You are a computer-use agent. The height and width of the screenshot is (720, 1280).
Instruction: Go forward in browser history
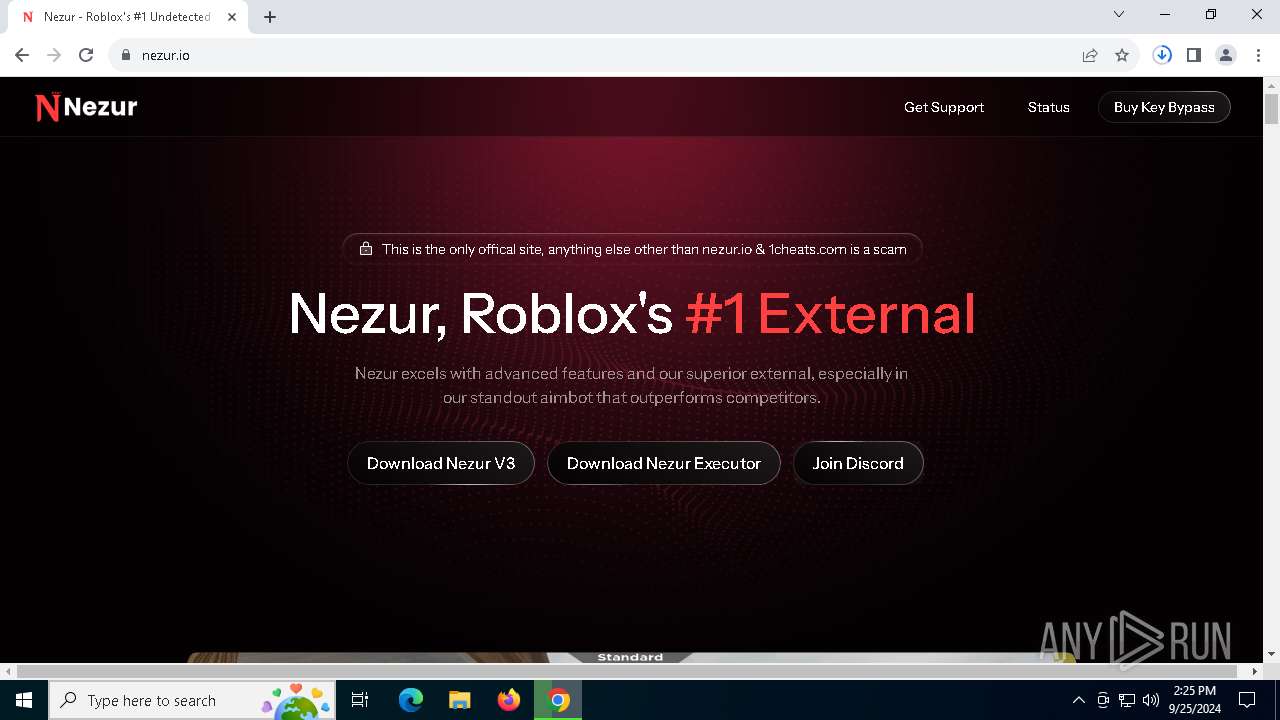tap(54, 55)
